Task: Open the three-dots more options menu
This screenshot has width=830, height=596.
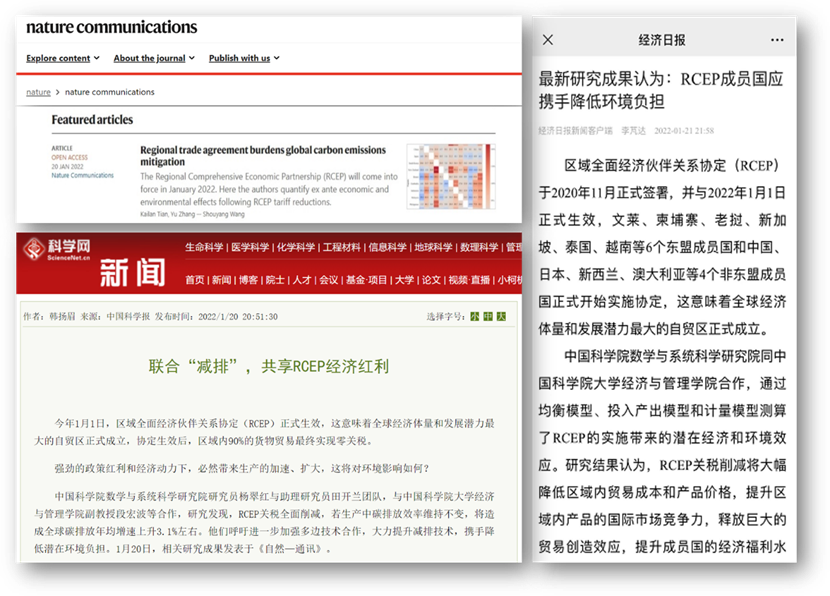Action: pyautogui.click(x=777, y=40)
